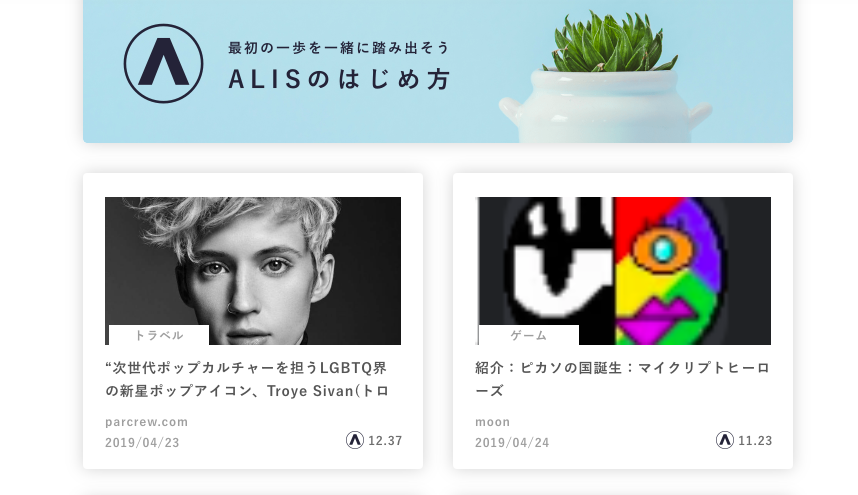Click the 12.37 token amount
Screen dimensions: 858x495
tap(385, 440)
